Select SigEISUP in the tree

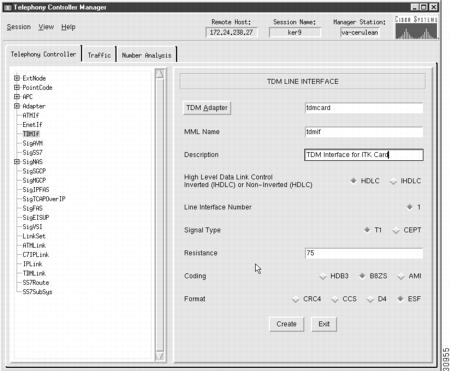tap(36, 218)
